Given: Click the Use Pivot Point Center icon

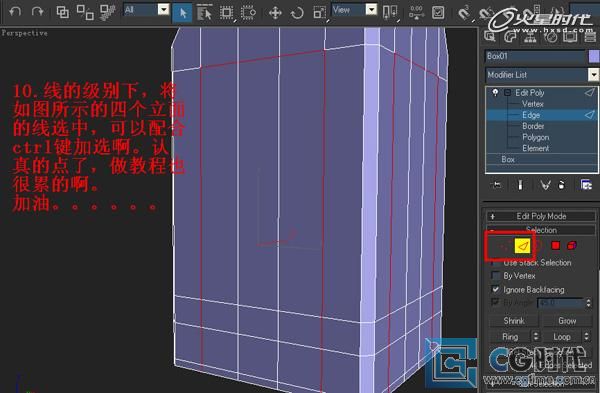Looking at the screenshot, I should (x=390, y=13).
